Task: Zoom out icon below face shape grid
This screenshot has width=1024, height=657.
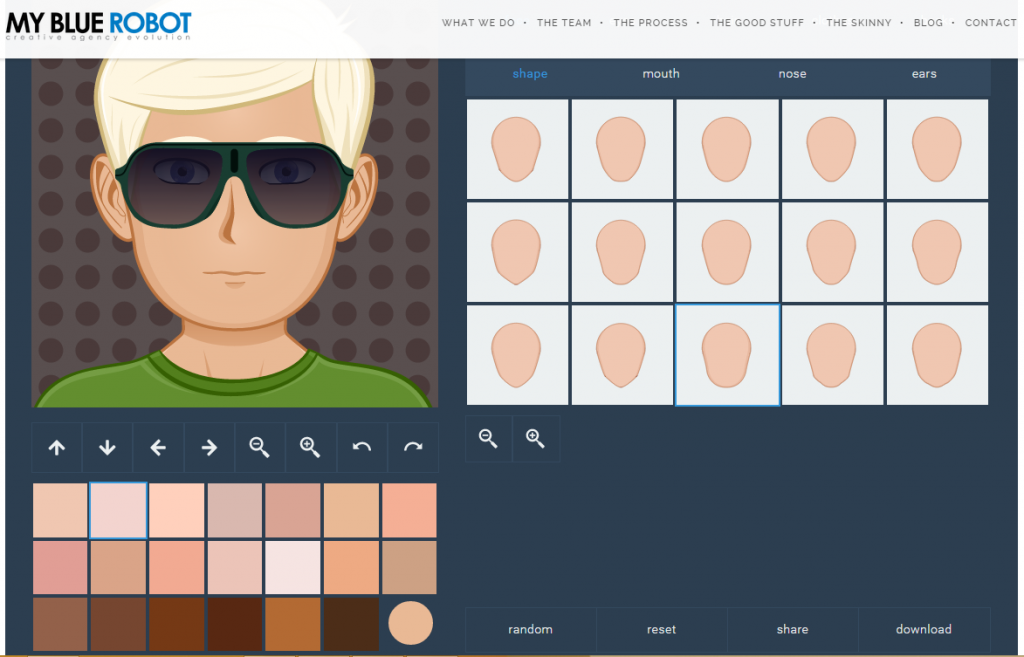Action: (488, 438)
